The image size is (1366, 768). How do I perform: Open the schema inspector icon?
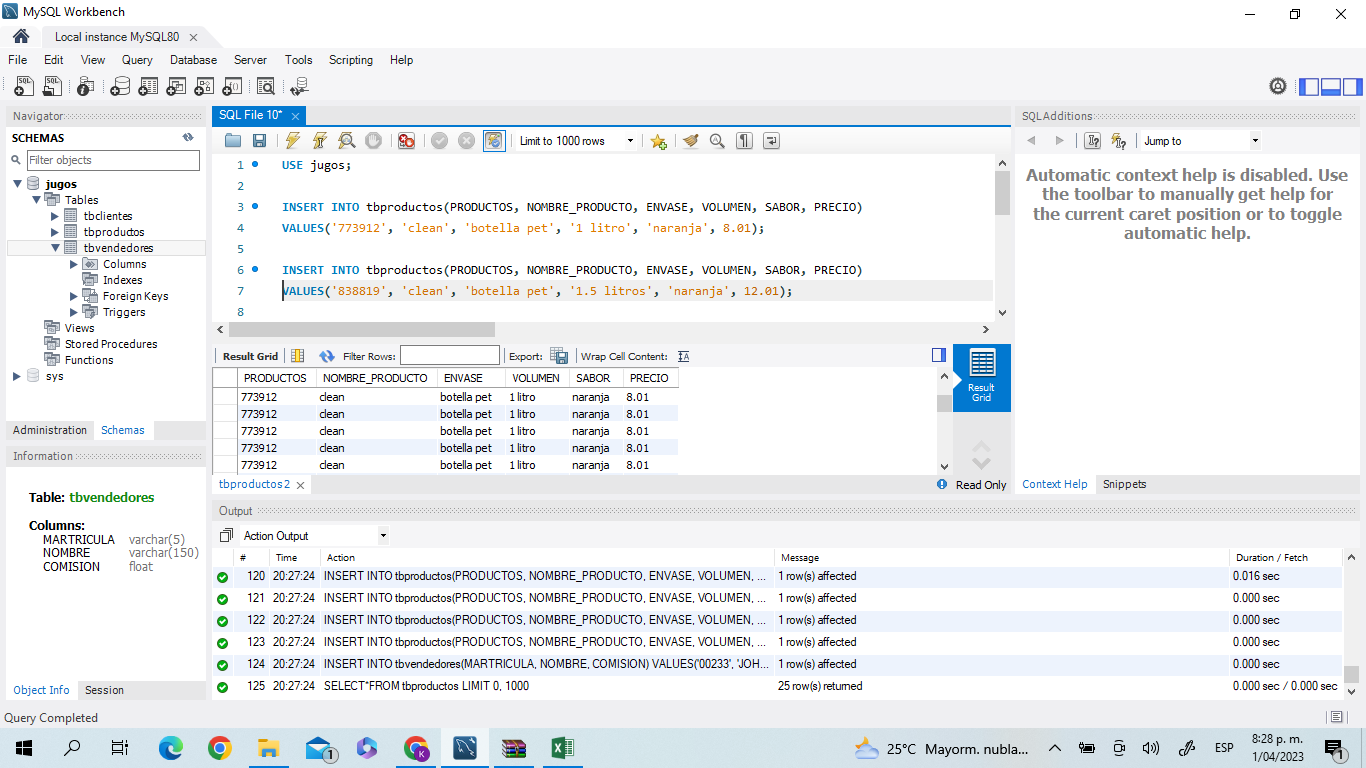click(86, 87)
